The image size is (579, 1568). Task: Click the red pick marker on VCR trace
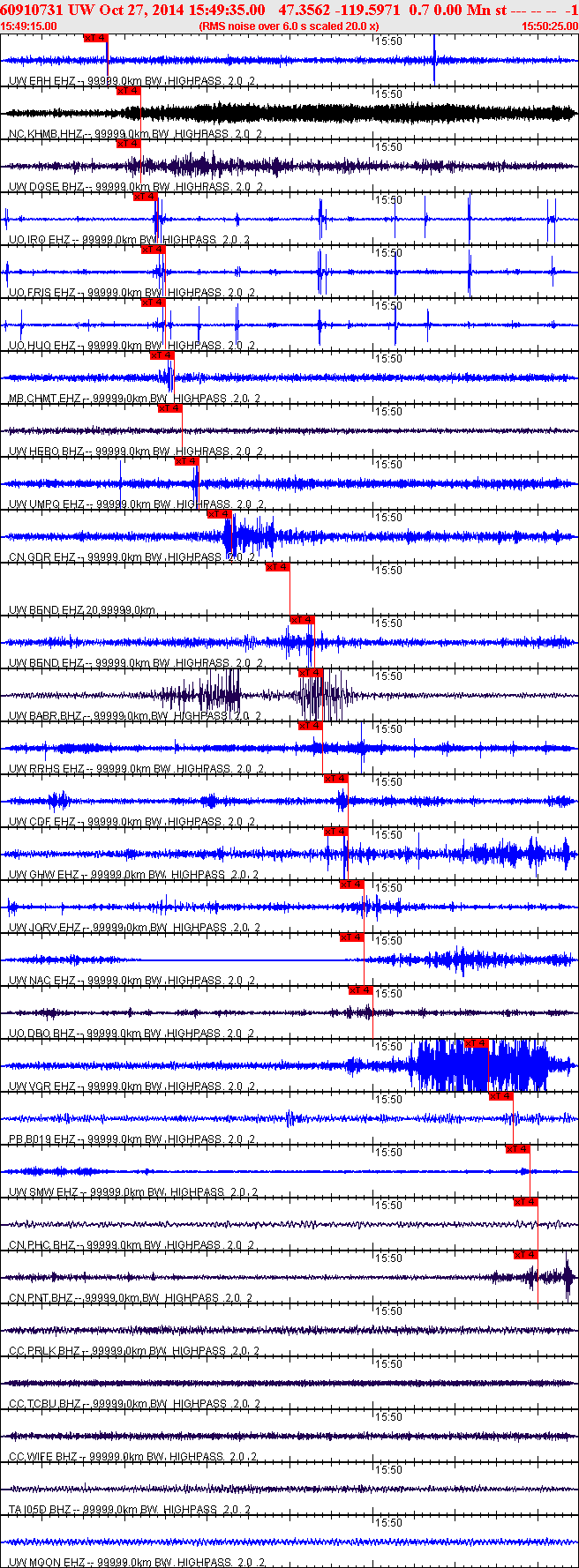click(x=476, y=1043)
